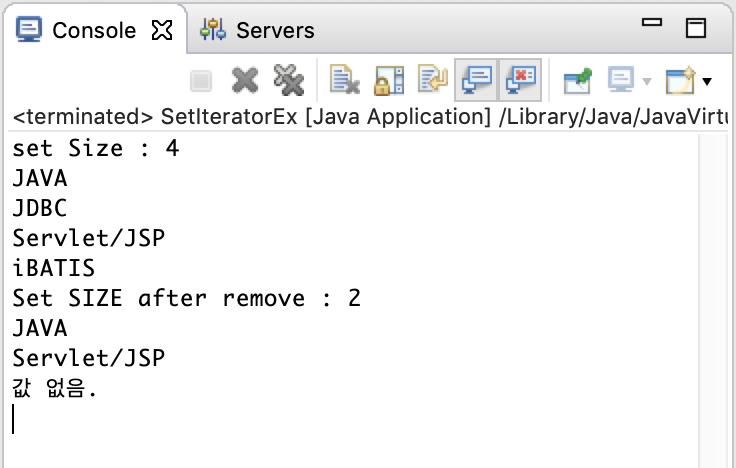The image size is (736, 468).
Task: Open the Servers tab
Action: (275, 30)
